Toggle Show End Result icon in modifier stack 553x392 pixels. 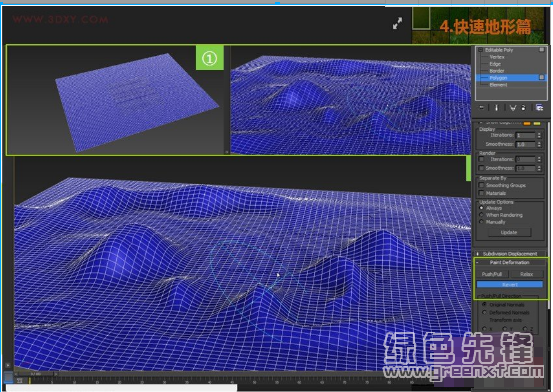click(497, 108)
